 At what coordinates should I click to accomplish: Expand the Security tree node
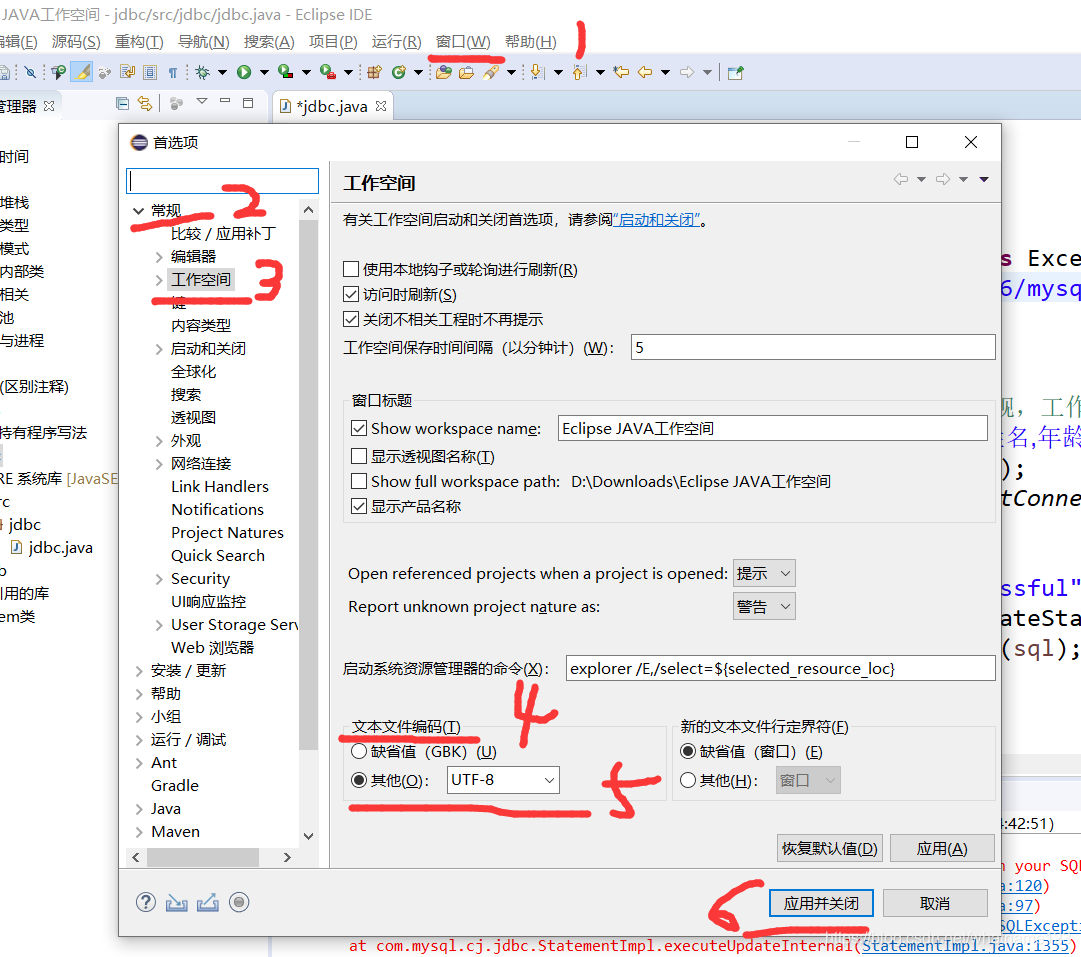click(159, 578)
